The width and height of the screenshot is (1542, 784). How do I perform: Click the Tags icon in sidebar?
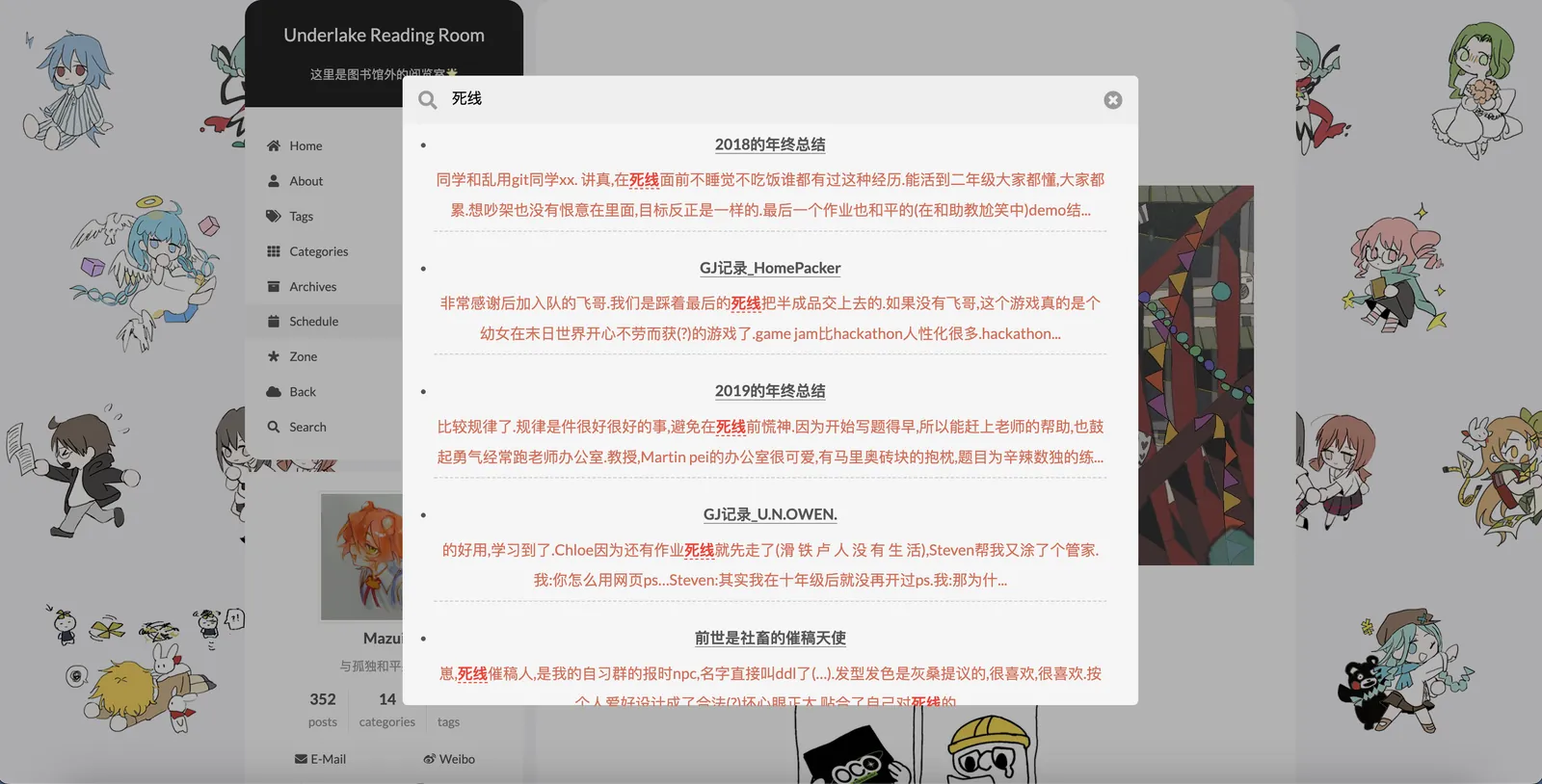point(274,216)
